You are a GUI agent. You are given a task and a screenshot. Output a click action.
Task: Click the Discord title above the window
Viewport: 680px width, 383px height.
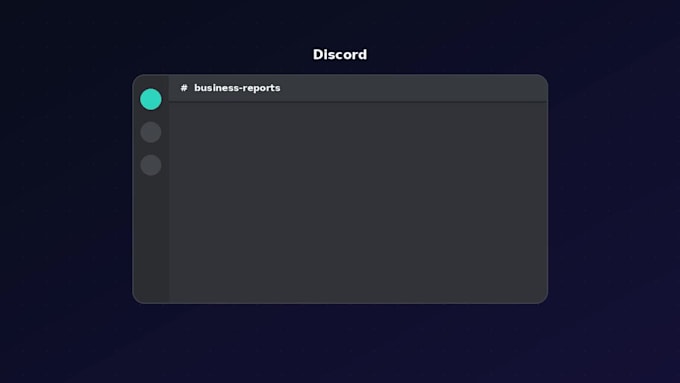(340, 55)
